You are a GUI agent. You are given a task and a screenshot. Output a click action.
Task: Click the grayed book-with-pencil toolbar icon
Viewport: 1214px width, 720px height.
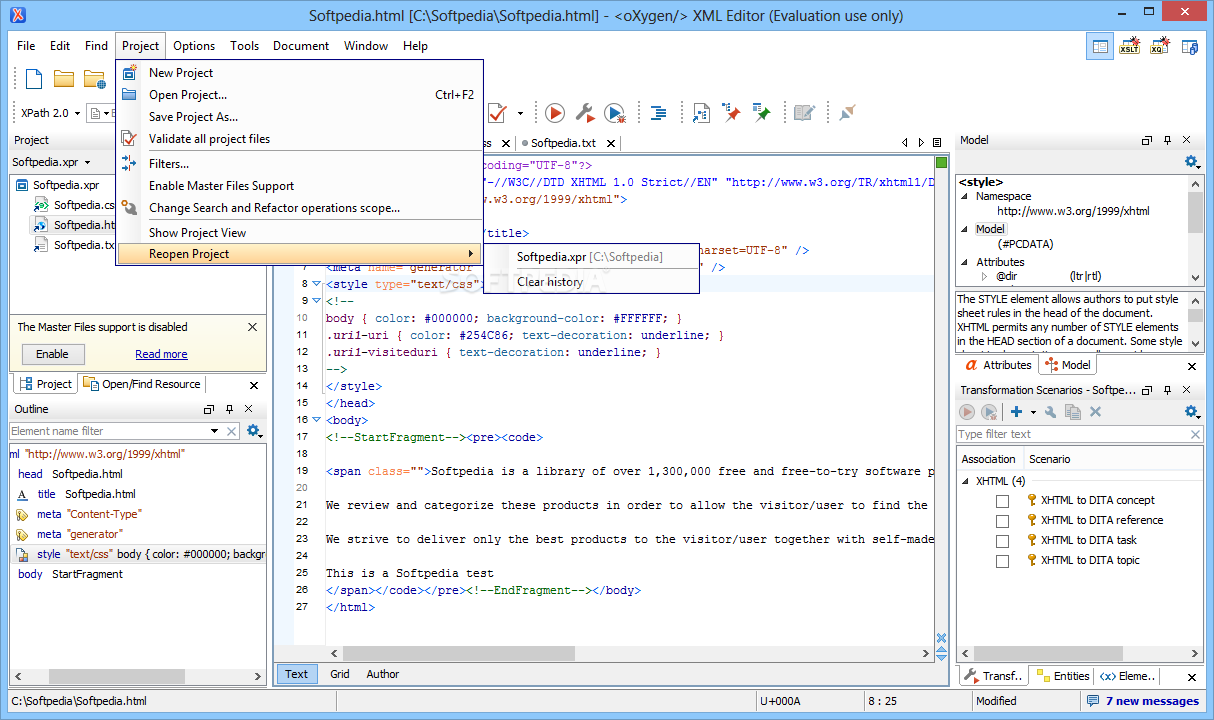(805, 113)
